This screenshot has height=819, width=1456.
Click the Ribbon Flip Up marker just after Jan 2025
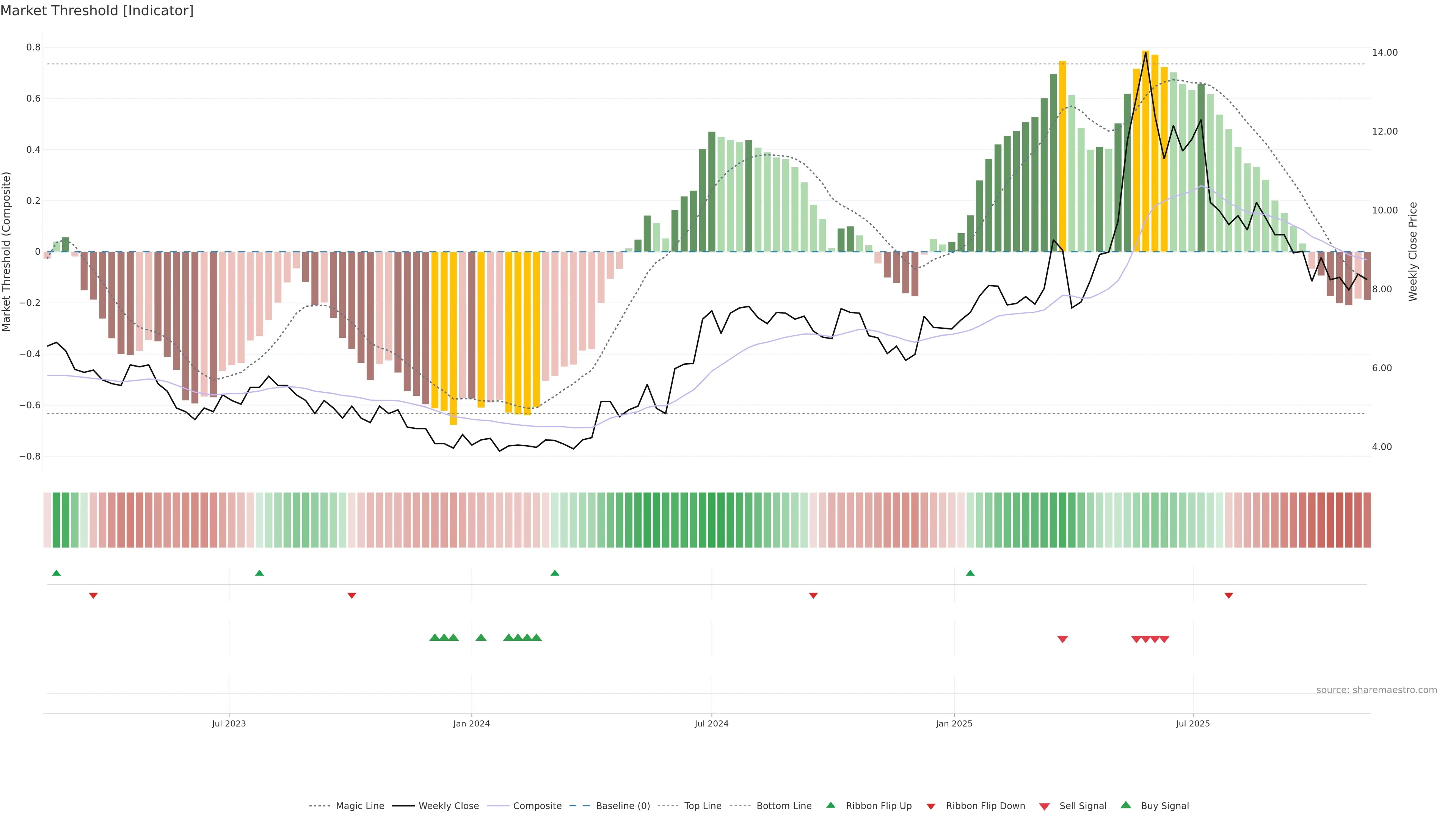971,573
